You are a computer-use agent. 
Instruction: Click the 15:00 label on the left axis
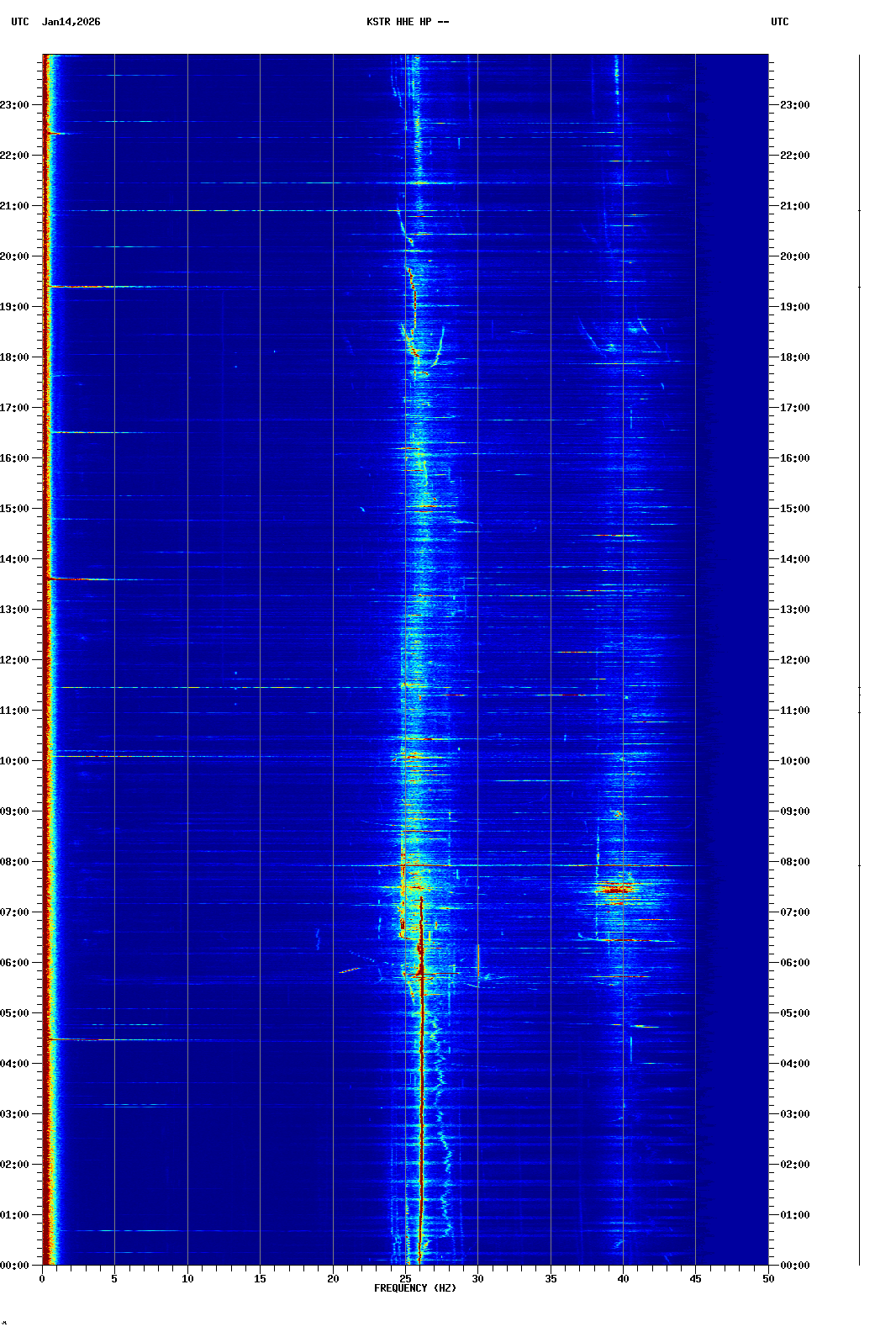coord(15,509)
